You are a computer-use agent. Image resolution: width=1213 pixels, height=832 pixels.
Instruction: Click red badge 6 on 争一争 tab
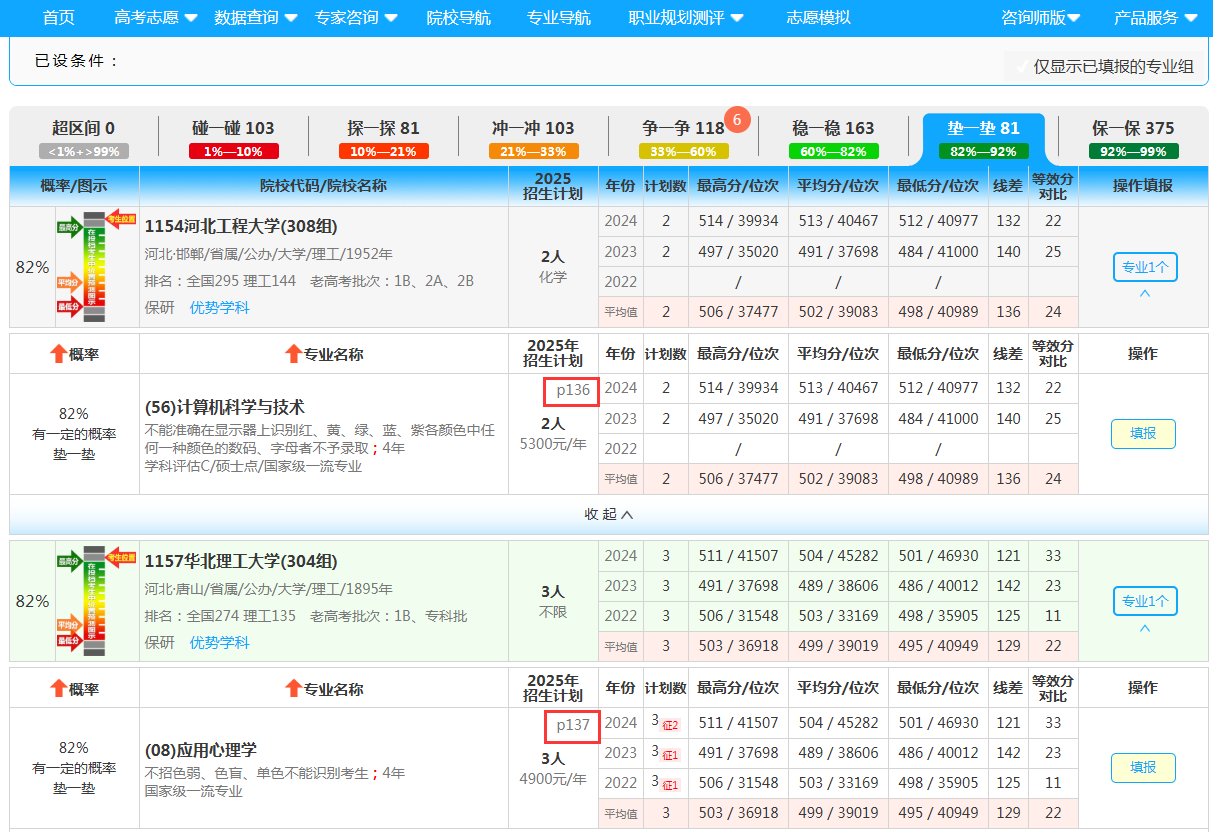[737, 119]
